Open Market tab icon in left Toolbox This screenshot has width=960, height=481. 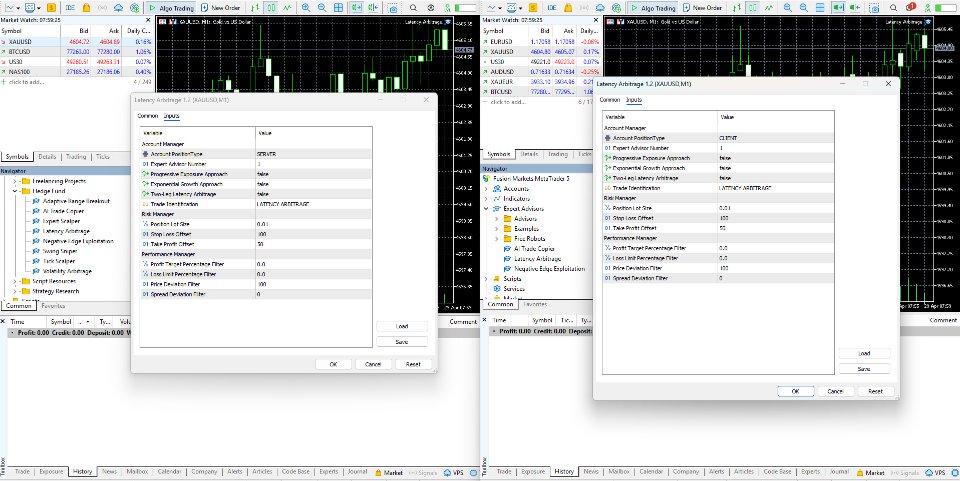389,472
